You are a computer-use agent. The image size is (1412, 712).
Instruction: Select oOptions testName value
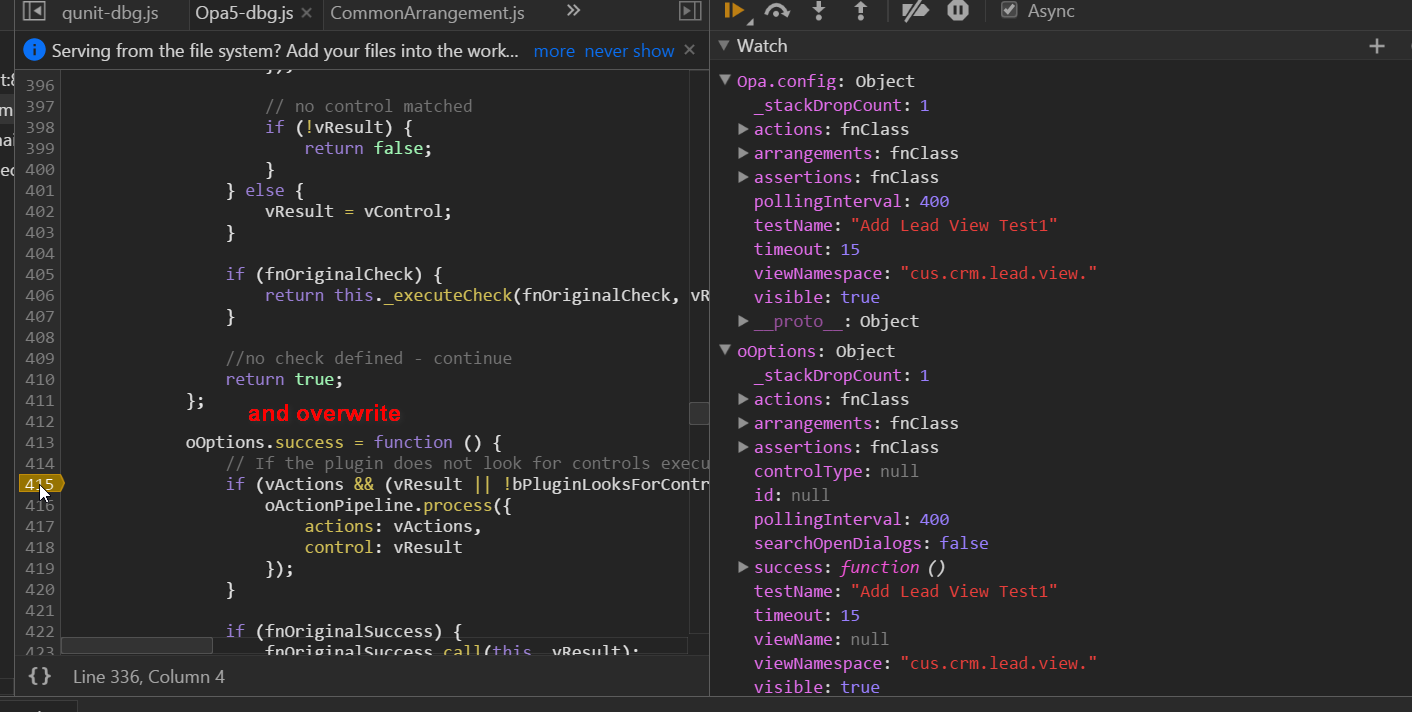coord(954,591)
